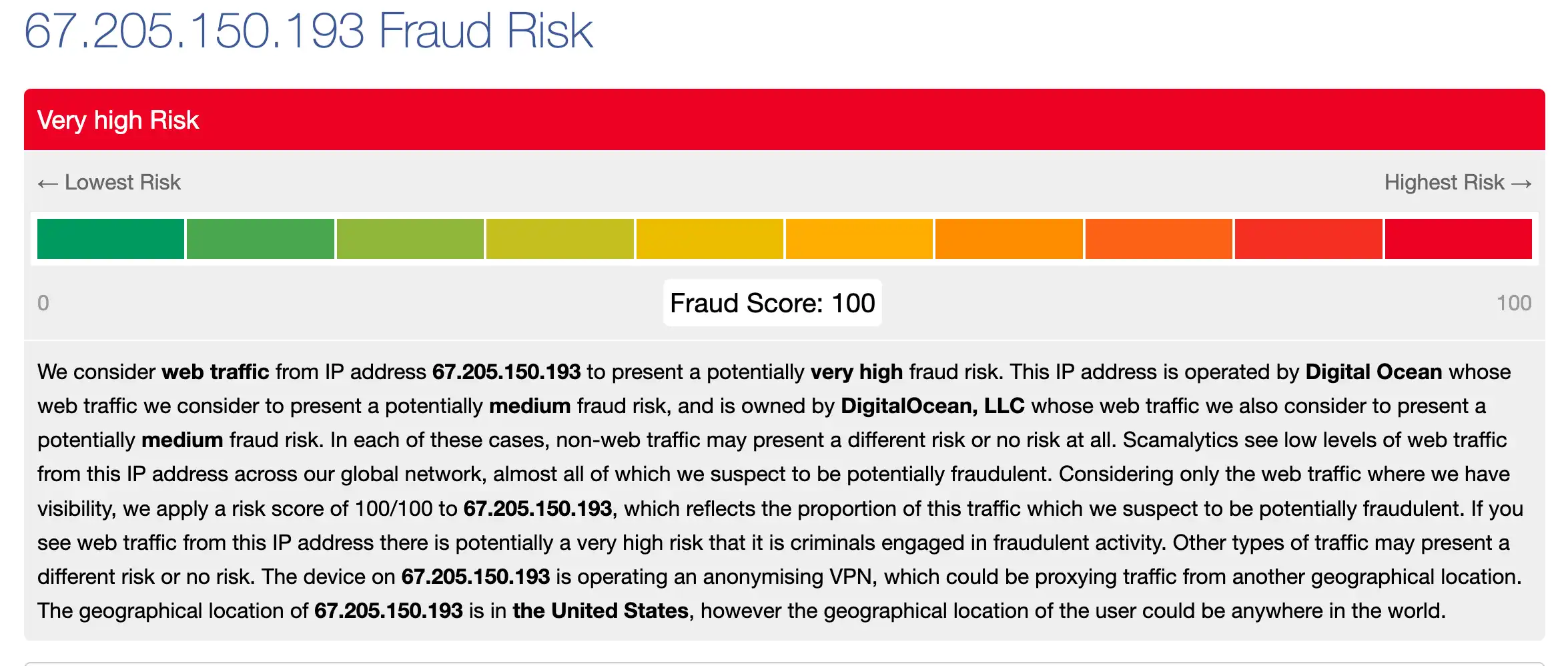Click the darkest green risk bar segment
This screenshot has width=1568, height=666.
click(111, 239)
